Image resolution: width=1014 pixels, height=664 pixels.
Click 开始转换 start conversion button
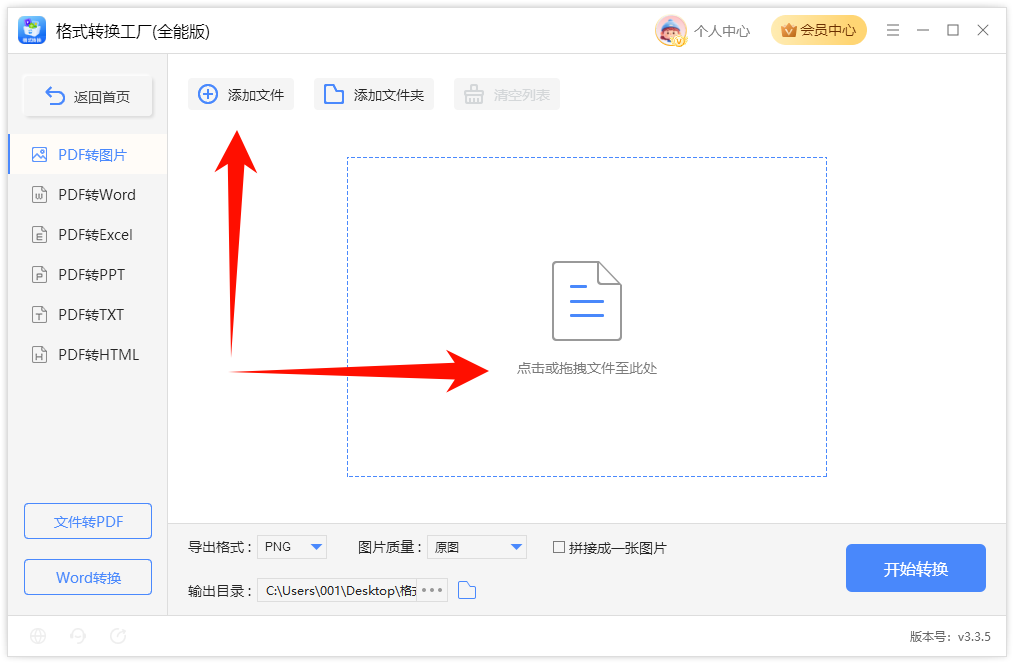[x=916, y=568]
